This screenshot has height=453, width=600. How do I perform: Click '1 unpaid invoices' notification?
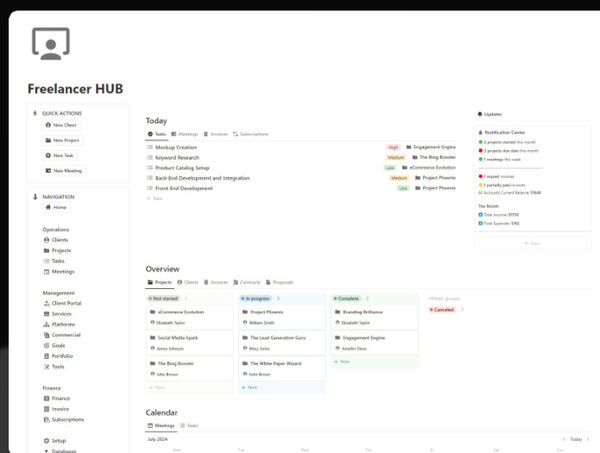(x=496, y=176)
